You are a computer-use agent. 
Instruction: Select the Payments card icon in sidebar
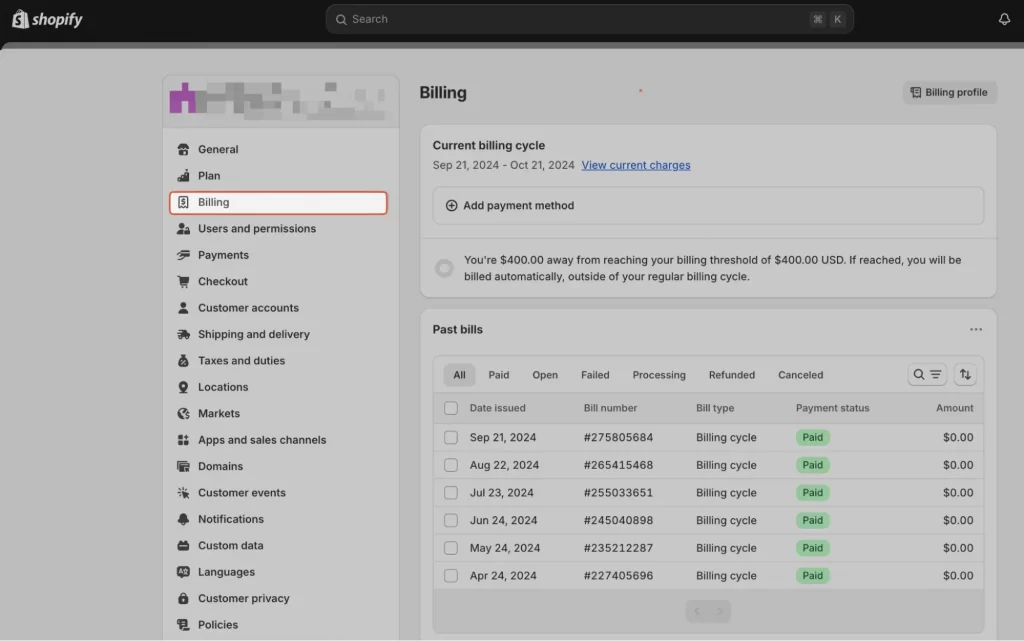pos(184,255)
